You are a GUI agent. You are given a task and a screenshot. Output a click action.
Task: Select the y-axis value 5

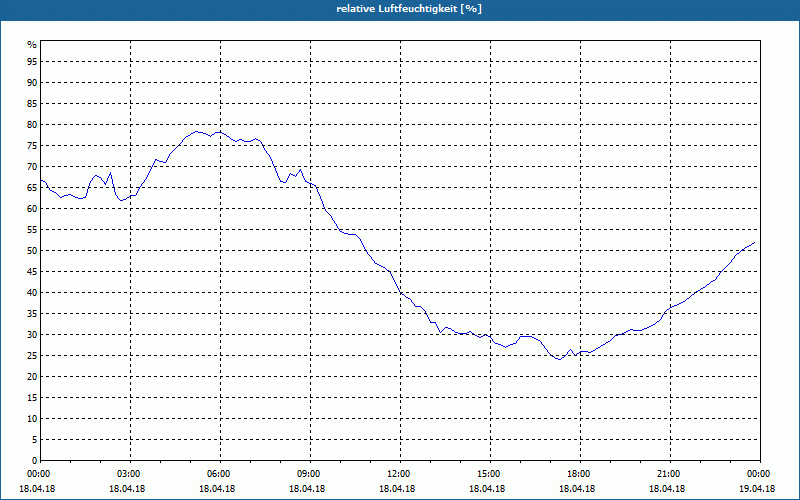pos(35,439)
